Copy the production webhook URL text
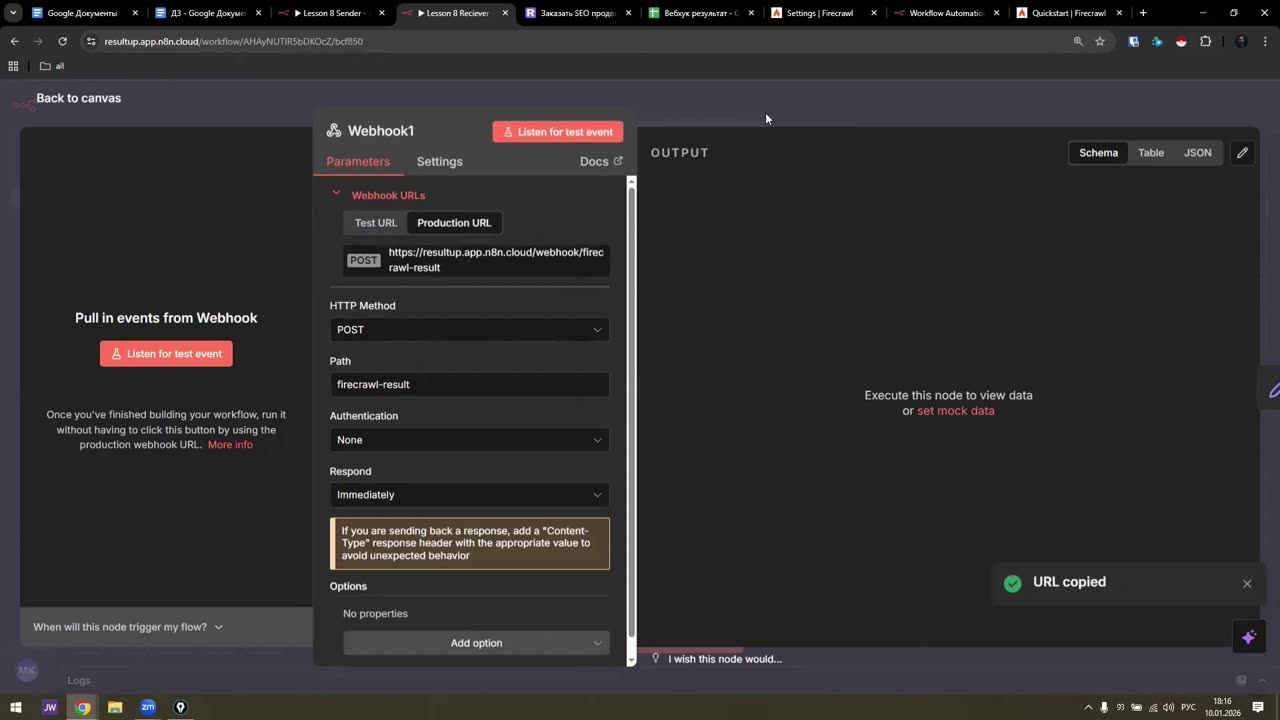The image size is (1280, 720). point(496,260)
